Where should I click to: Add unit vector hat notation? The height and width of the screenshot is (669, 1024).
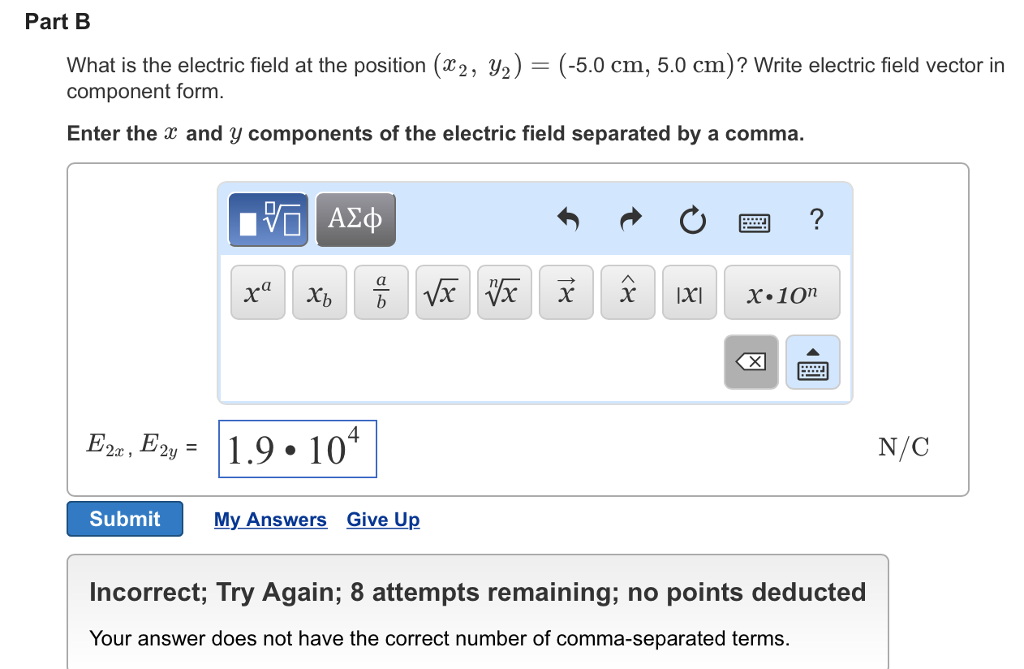[628, 291]
